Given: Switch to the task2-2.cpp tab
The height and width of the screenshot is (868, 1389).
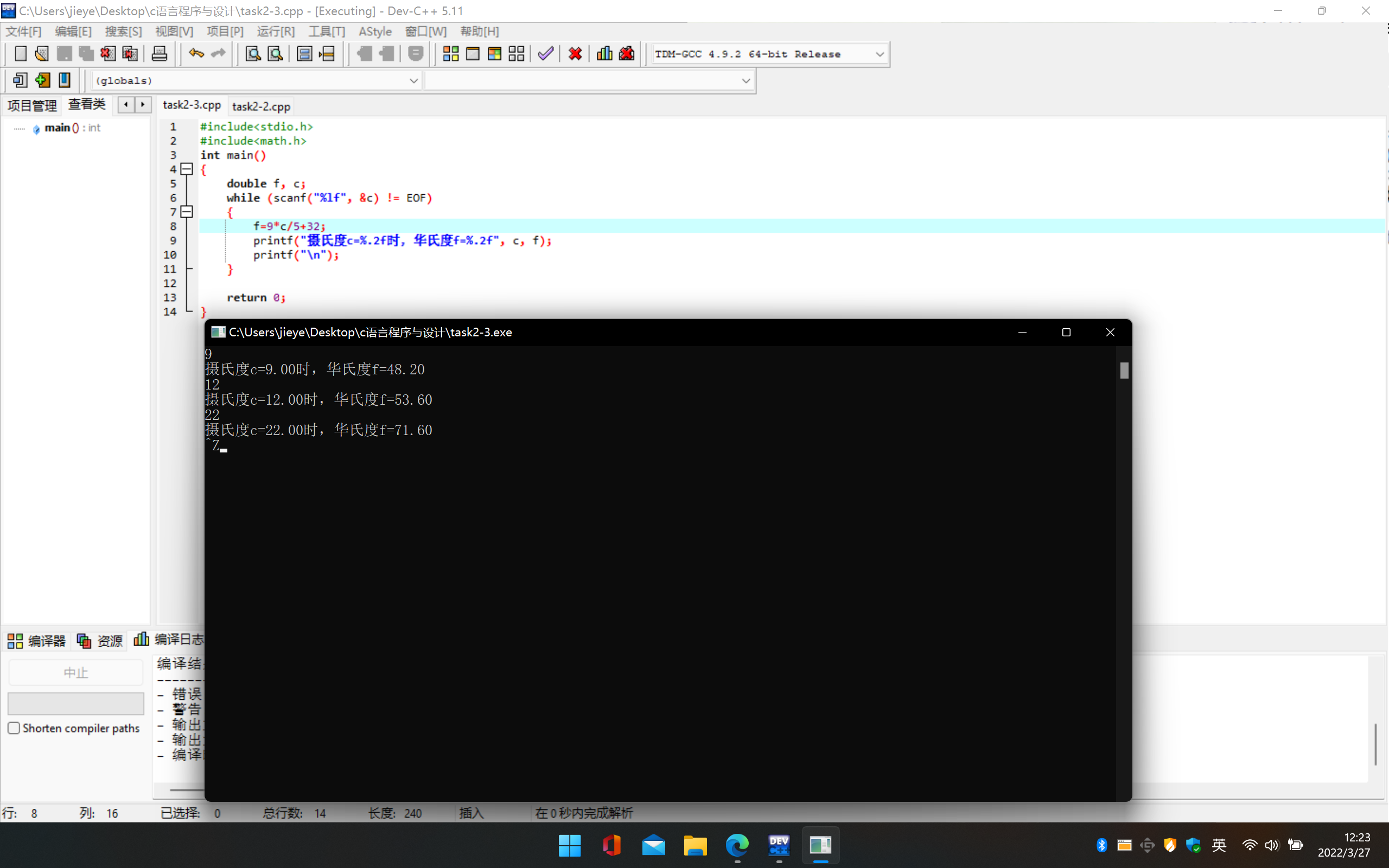Looking at the screenshot, I should (261, 106).
